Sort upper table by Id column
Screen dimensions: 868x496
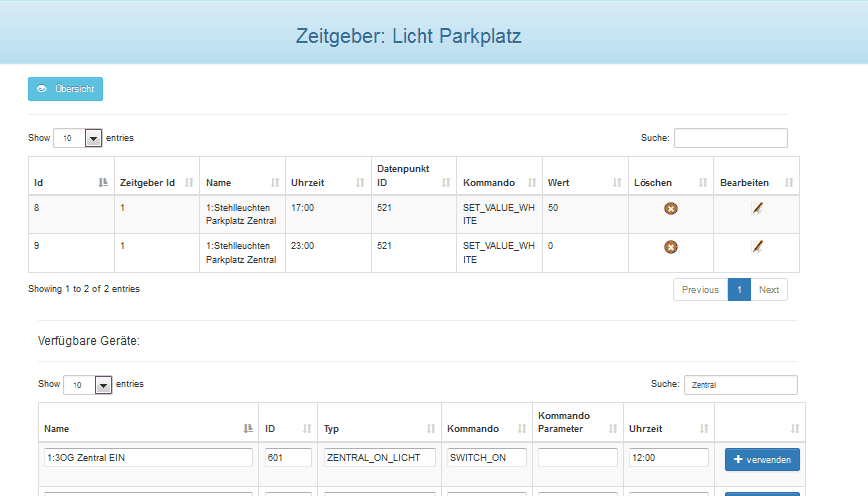(70, 183)
